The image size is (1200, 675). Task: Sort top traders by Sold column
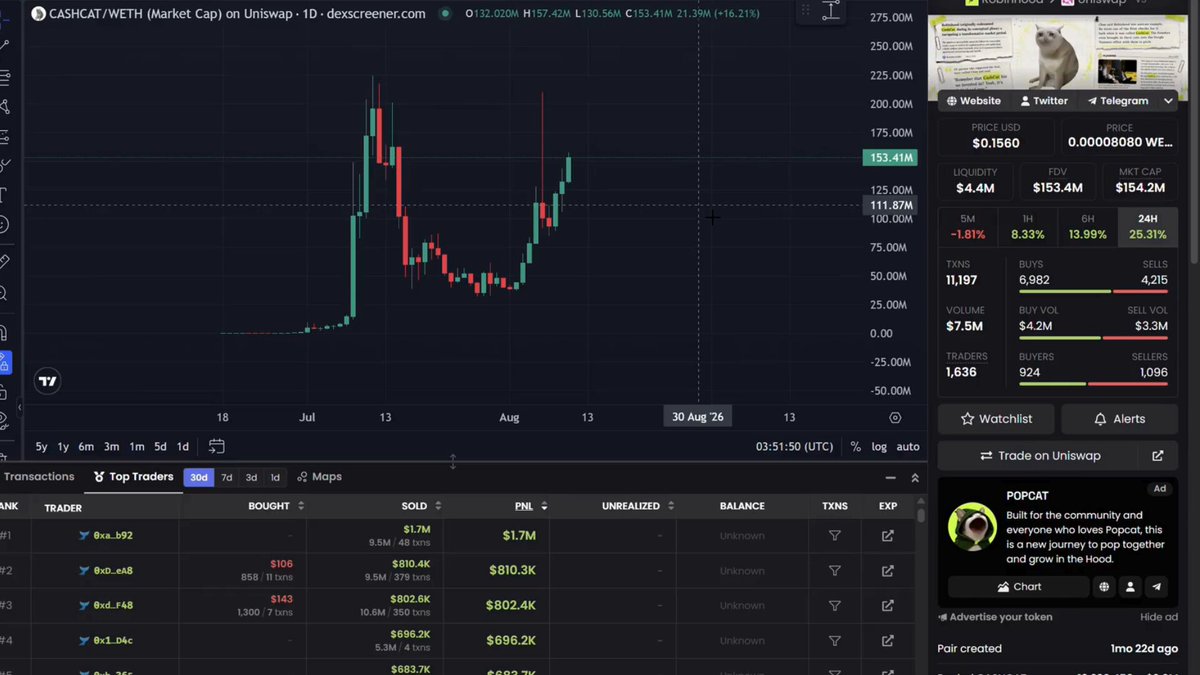point(421,506)
